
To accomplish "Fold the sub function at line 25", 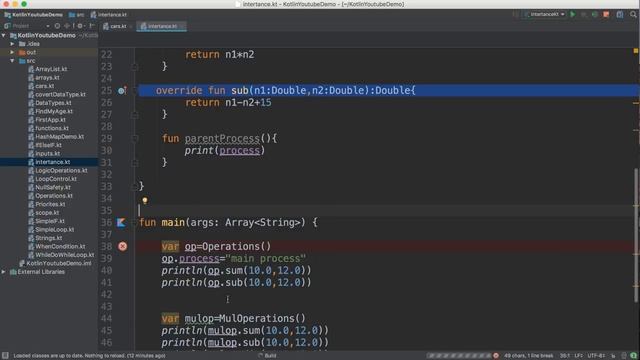I will pos(134,91).
